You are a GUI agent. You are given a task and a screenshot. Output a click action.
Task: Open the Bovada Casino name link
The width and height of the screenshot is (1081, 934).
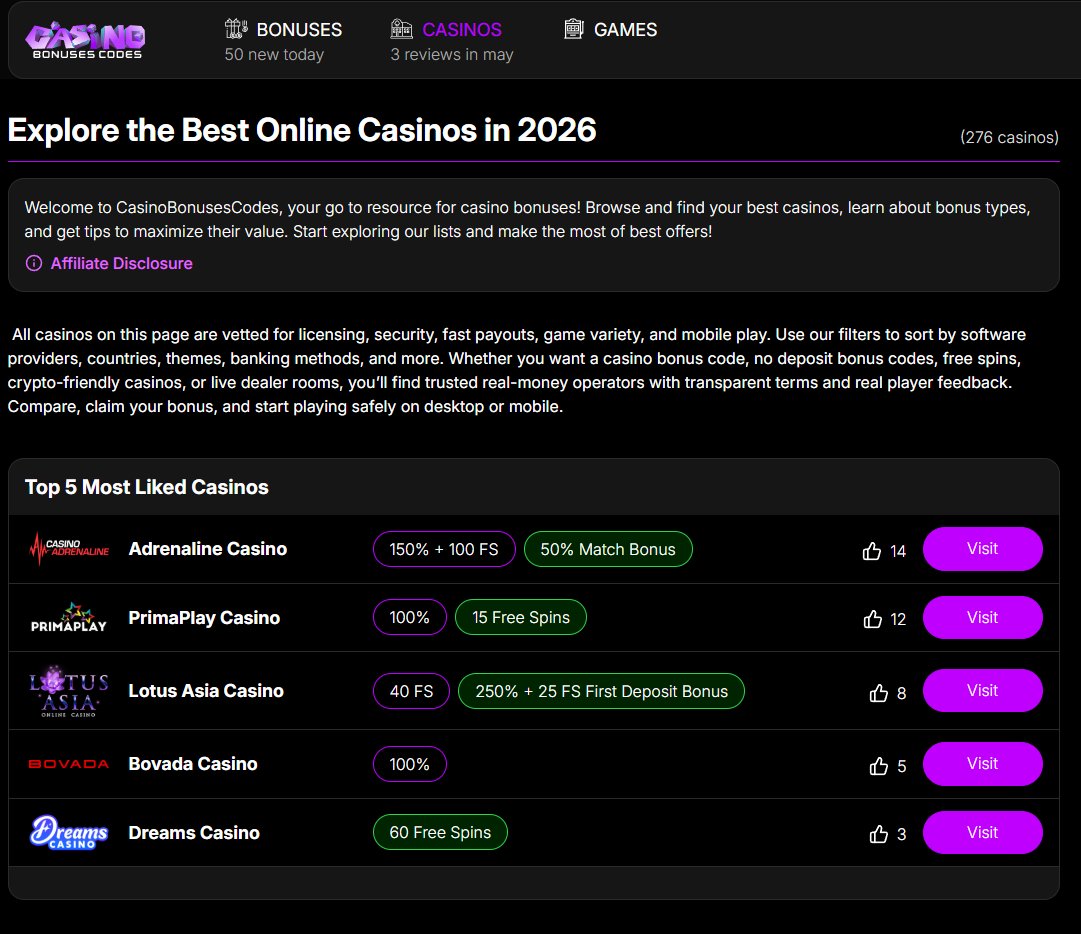193,764
